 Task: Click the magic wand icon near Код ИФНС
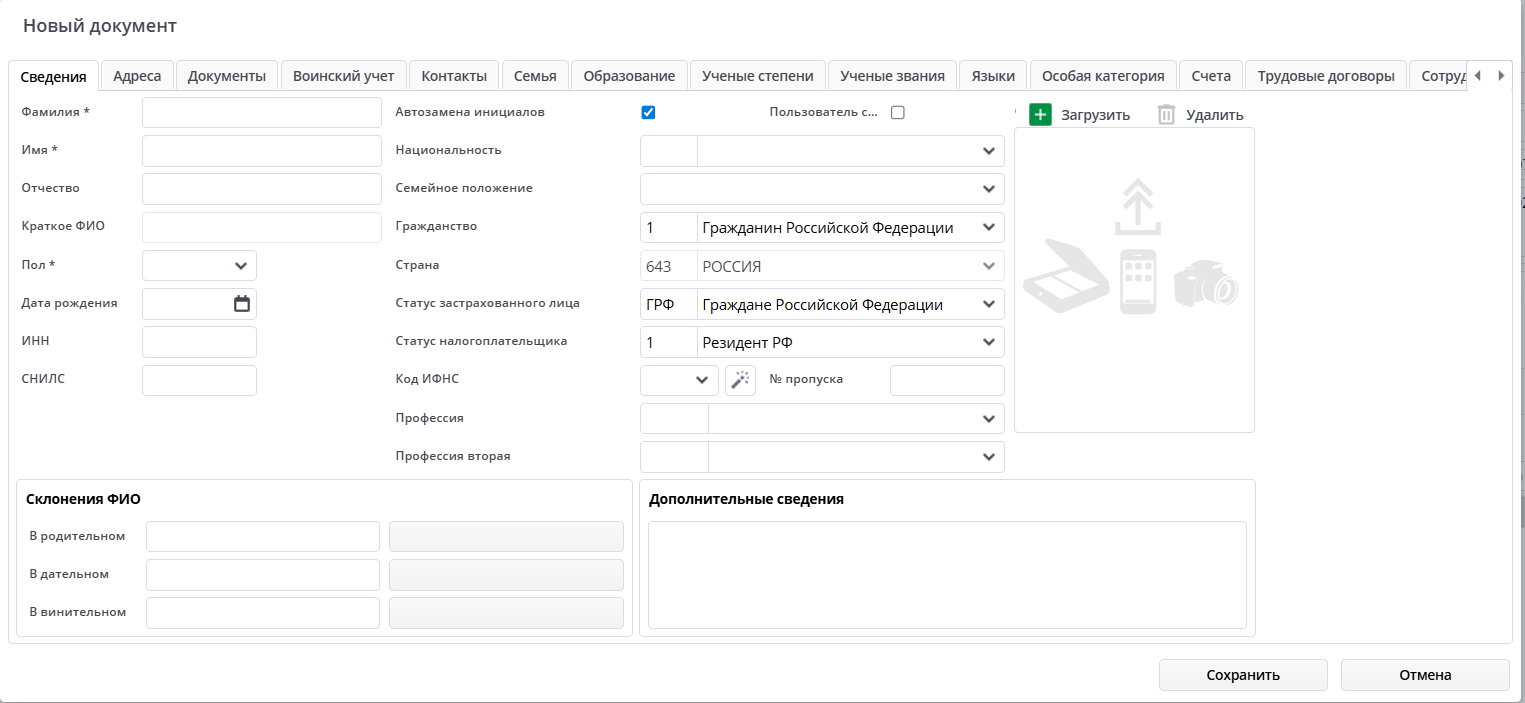pyautogui.click(x=740, y=380)
